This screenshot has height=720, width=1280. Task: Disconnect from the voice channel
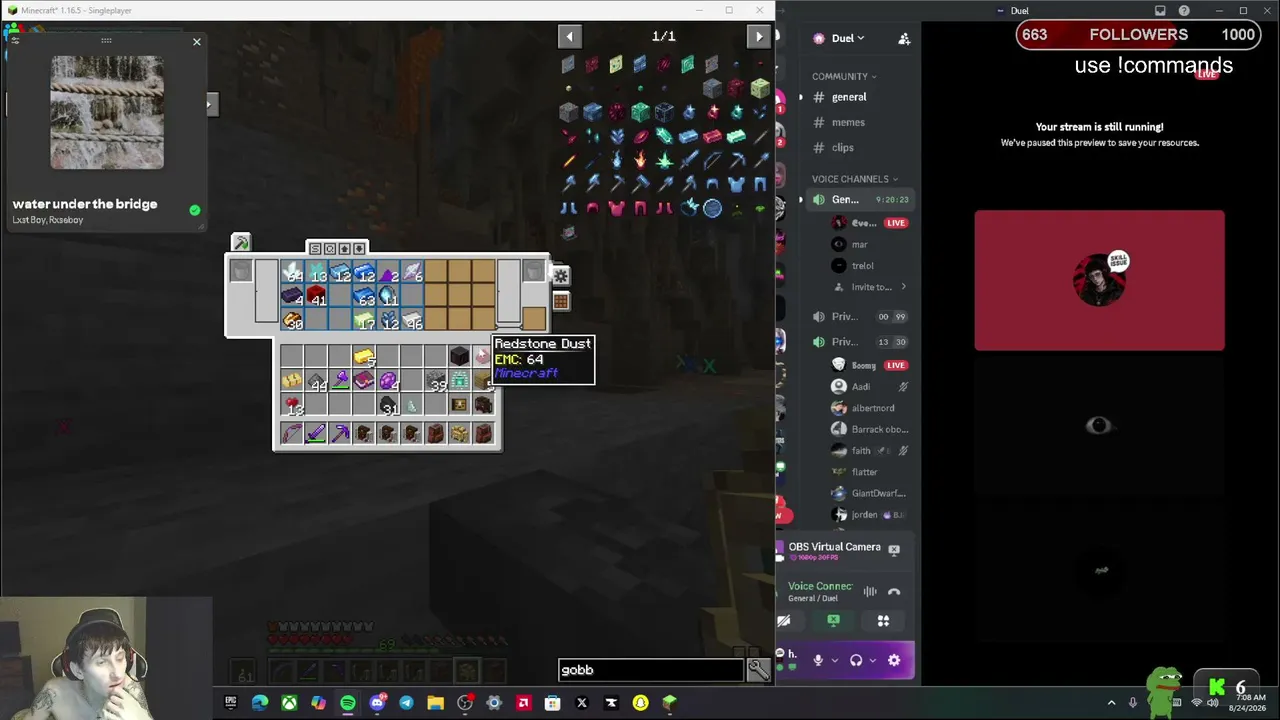[x=894, y=592]
